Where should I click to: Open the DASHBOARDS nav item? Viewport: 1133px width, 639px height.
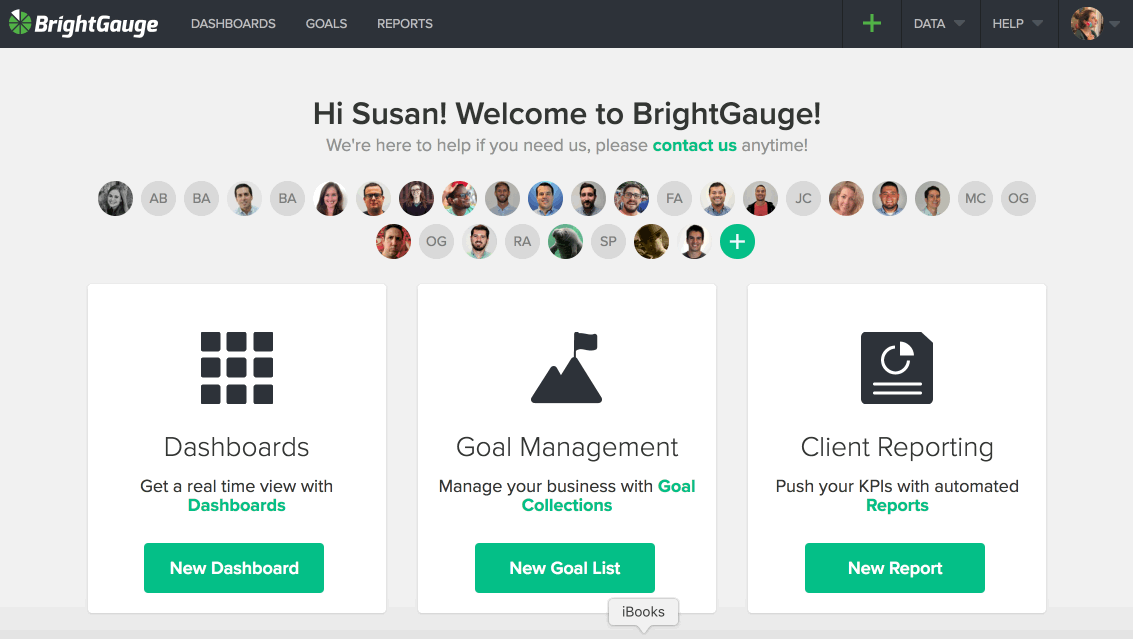coord(233,24)
